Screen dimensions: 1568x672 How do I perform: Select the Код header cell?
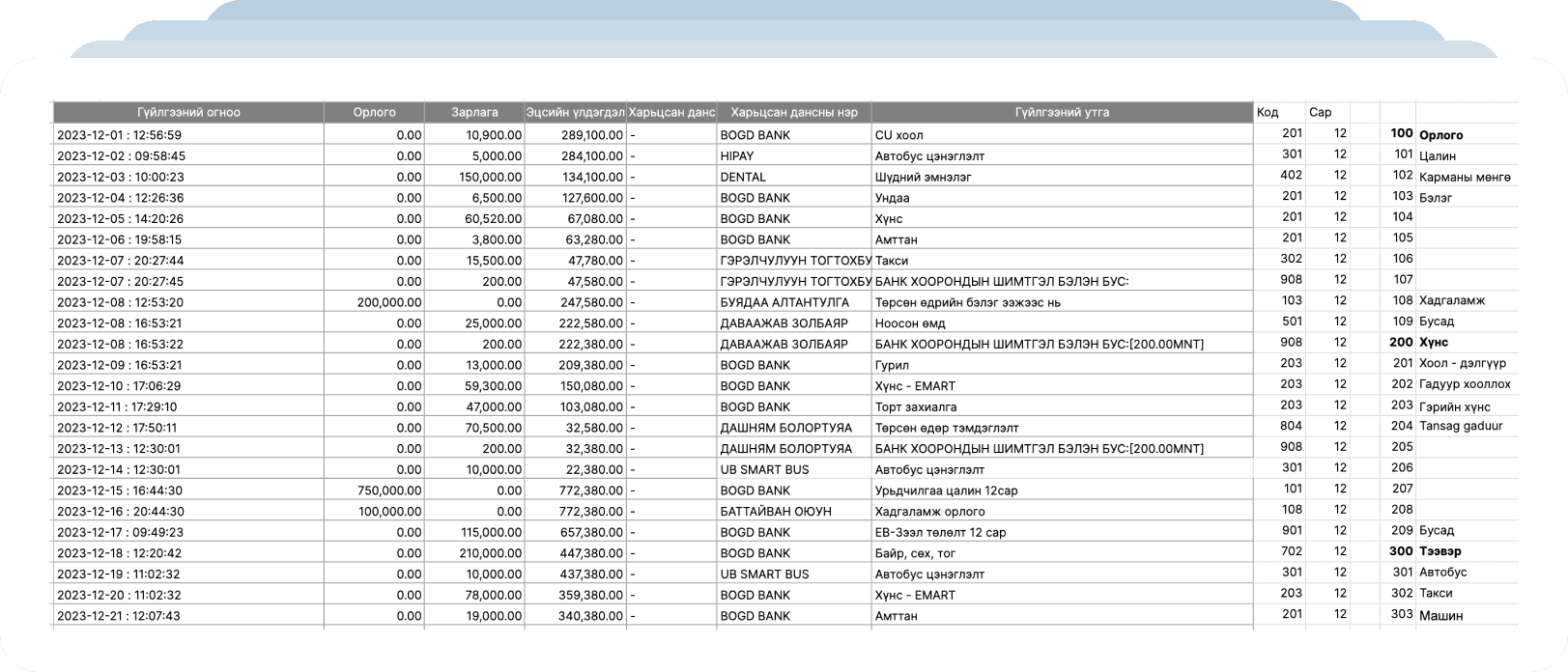click(1268, 112)
